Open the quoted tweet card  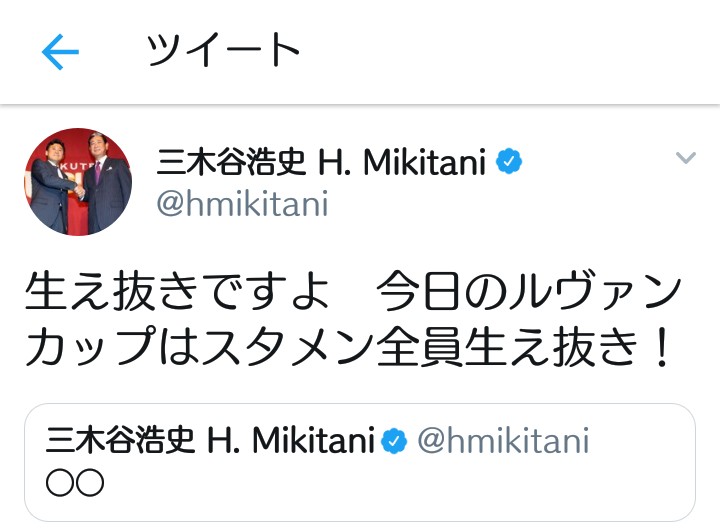tap(360, 462)
